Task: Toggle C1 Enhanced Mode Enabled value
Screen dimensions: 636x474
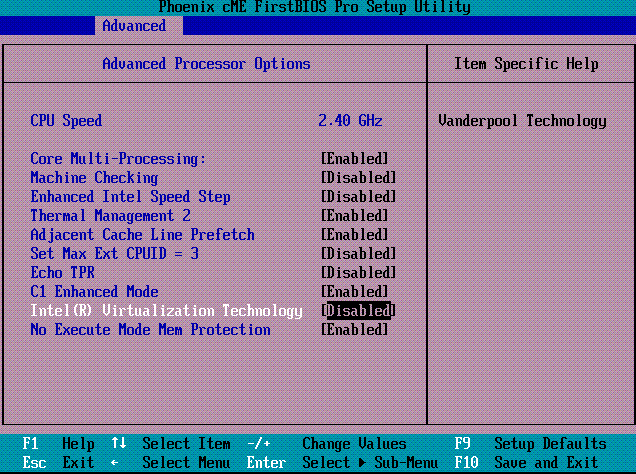Action: (355, 292)
